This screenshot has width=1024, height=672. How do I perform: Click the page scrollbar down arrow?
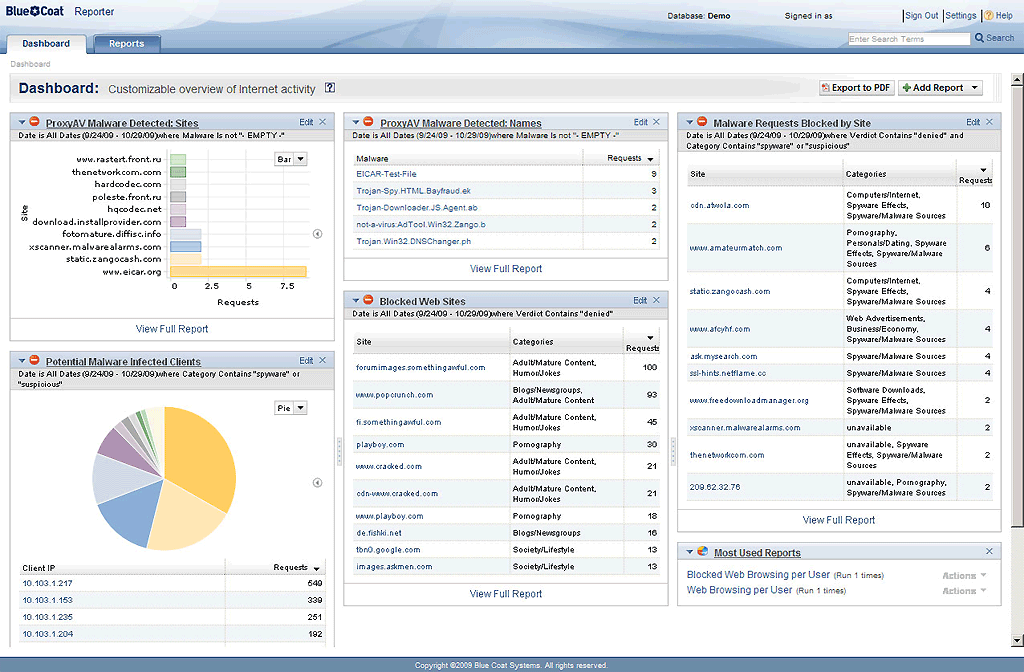coord(1017,641)
